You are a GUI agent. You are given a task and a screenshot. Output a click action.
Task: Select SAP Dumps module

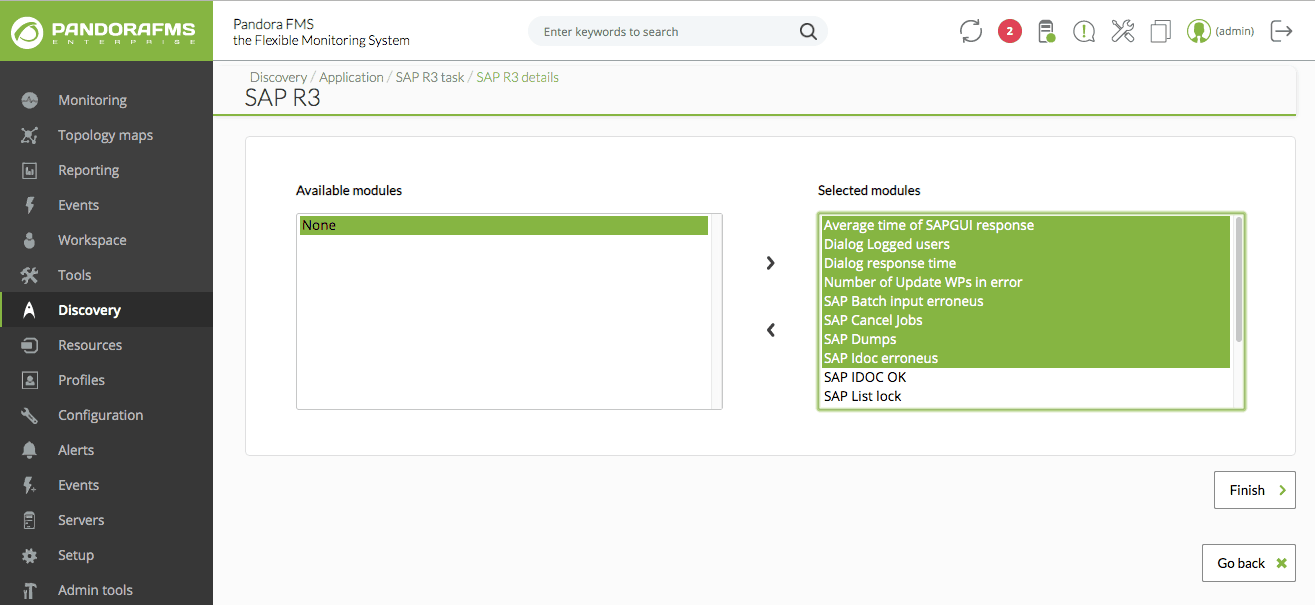pos(1026,339)
